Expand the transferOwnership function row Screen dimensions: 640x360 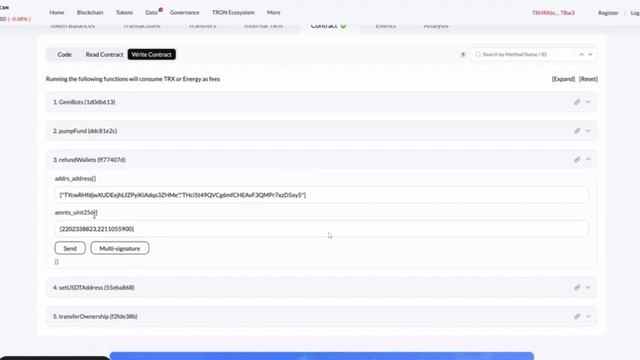[x=588, y=316]
